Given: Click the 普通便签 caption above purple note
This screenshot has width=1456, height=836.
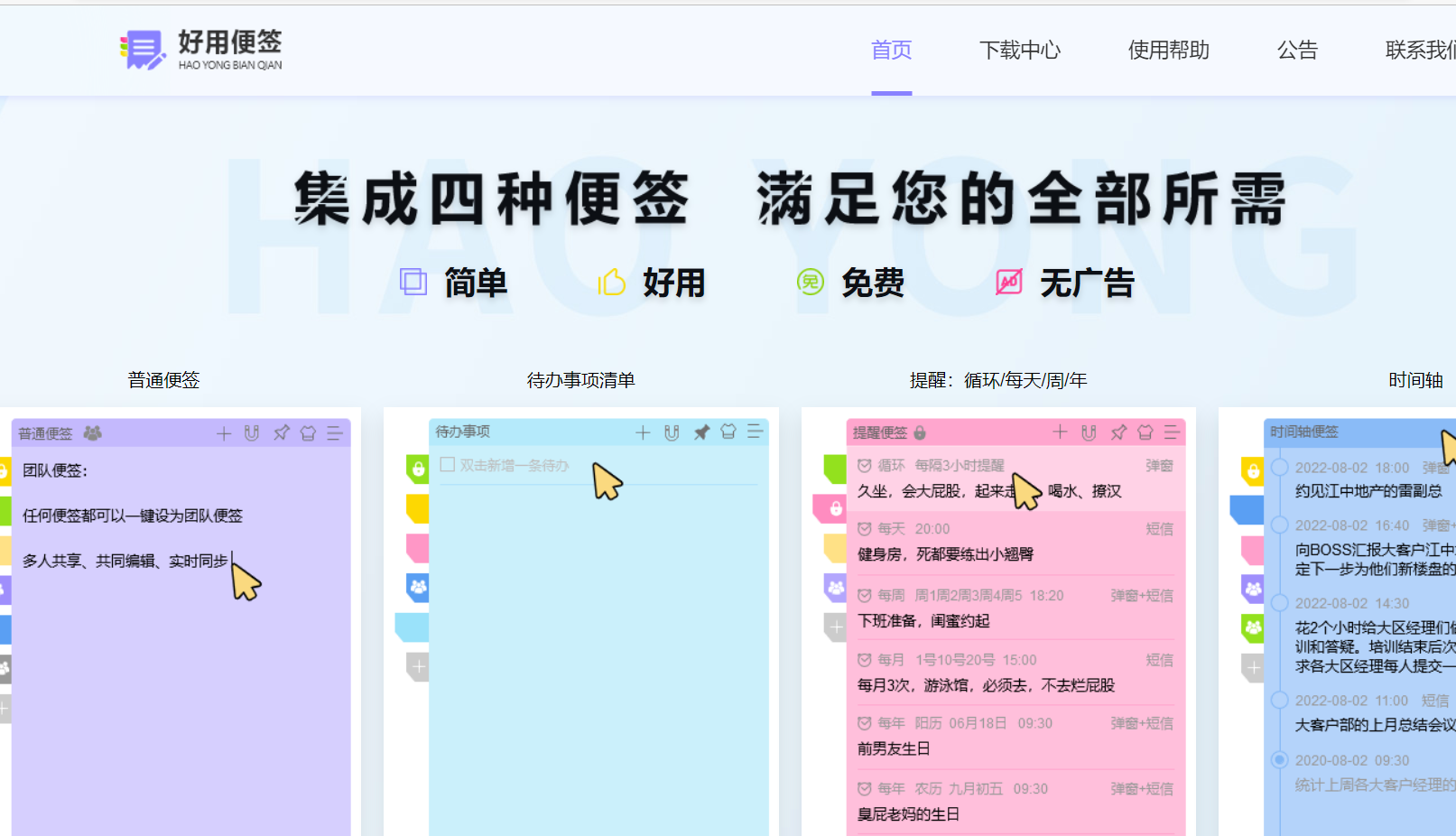Looking at the screenshot, I should coord(163,380).
